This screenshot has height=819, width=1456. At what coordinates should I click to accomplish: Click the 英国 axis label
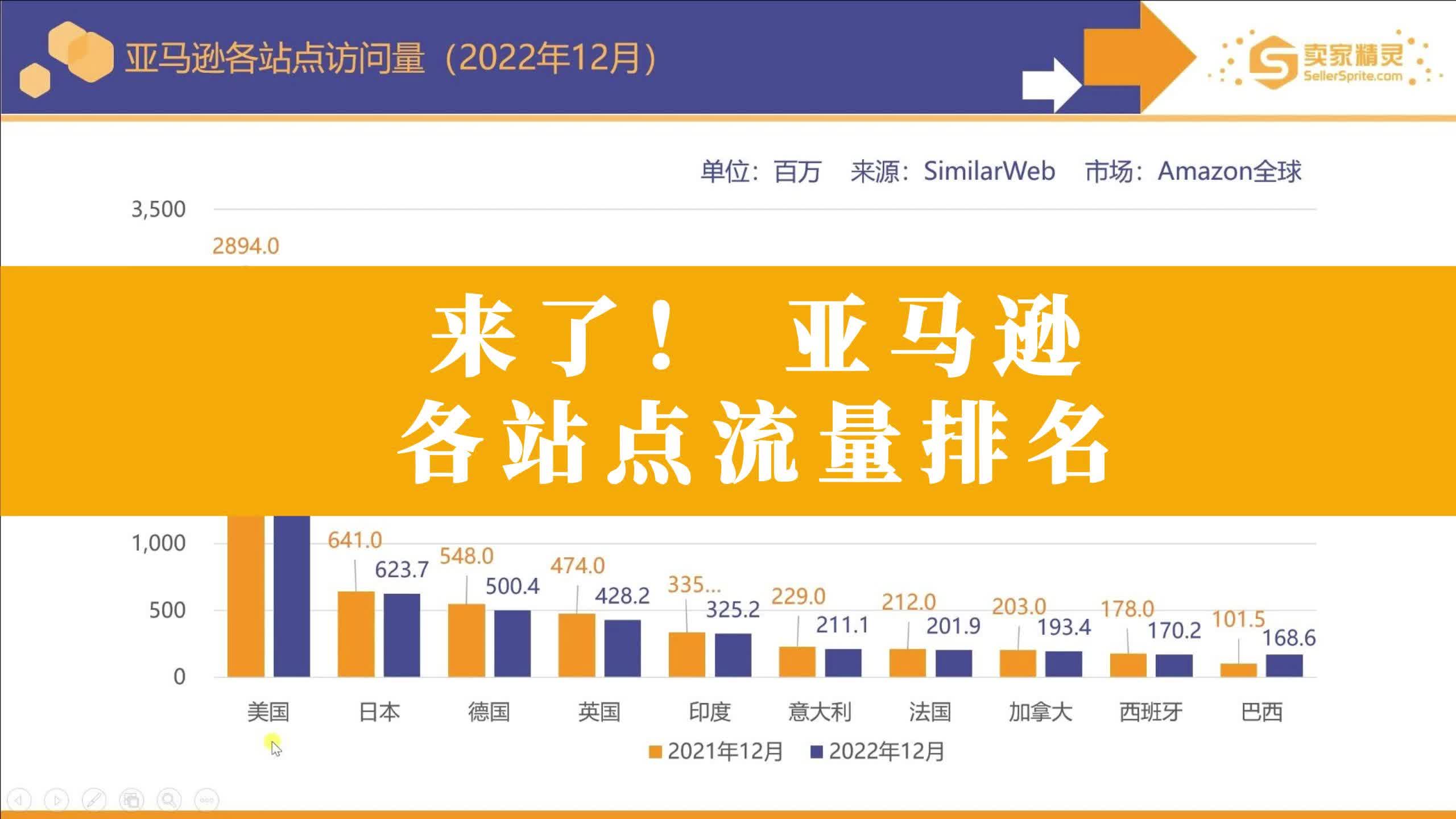(x=599, y=712)
